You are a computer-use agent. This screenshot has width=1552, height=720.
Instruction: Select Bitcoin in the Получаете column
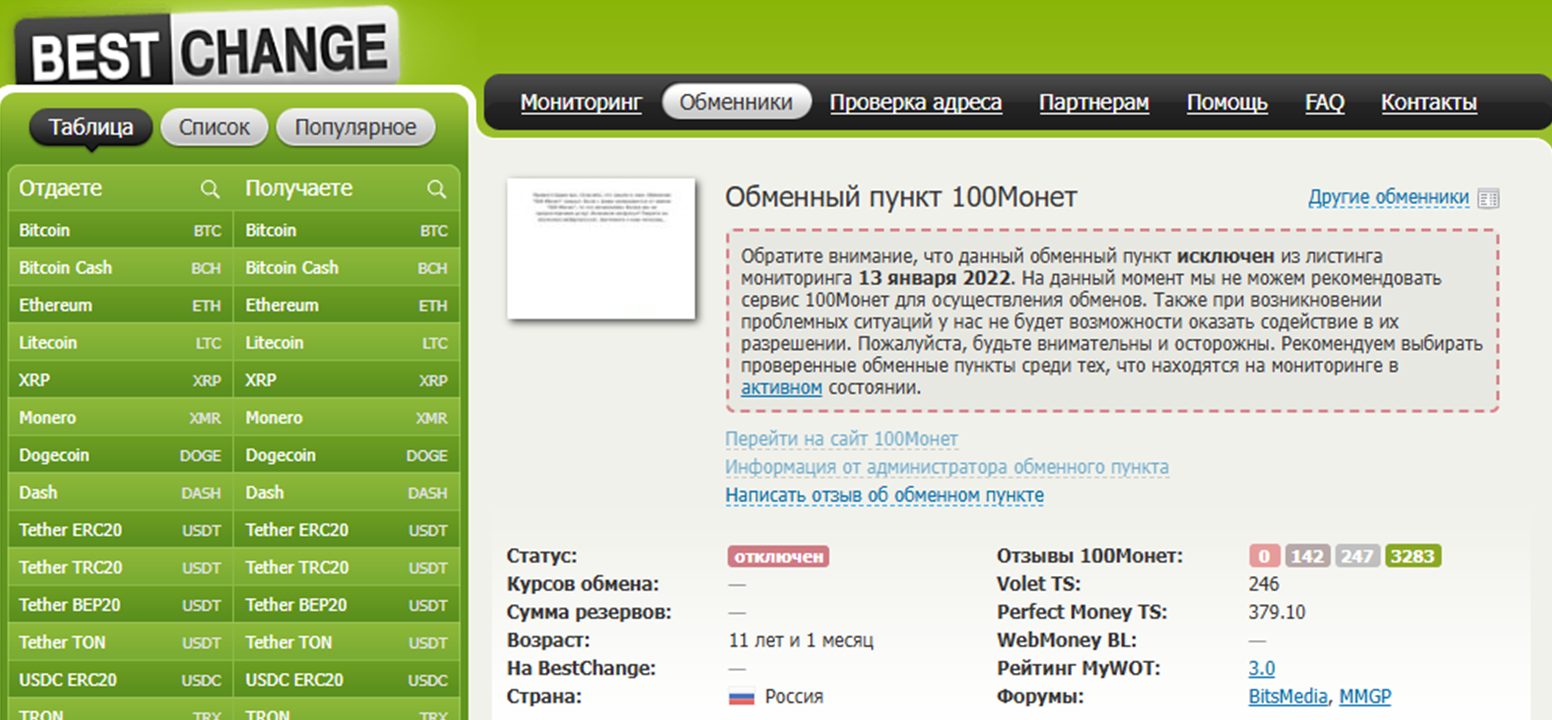347,230
